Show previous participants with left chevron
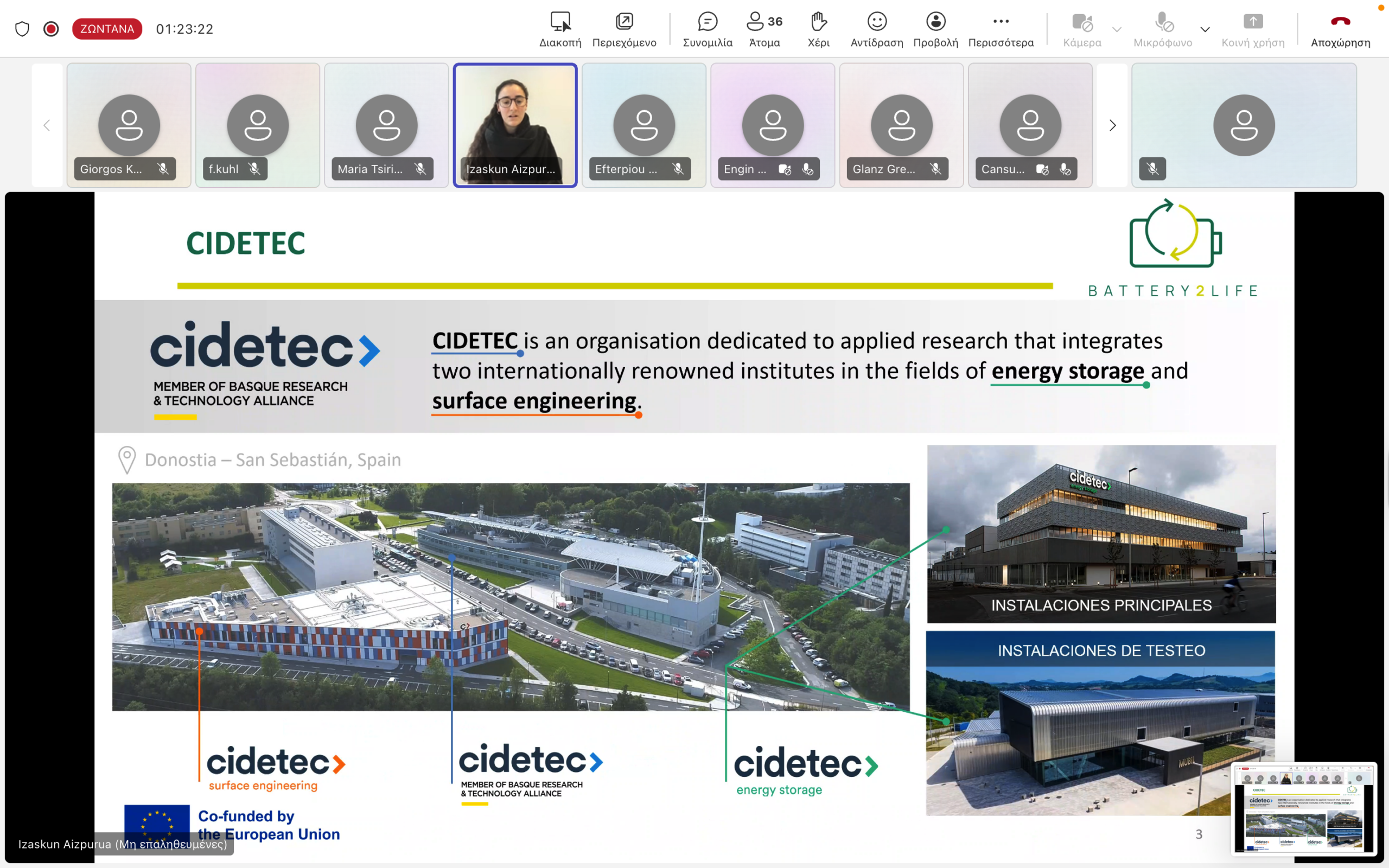Screen dimensions: 1389x868 point(47,125)
